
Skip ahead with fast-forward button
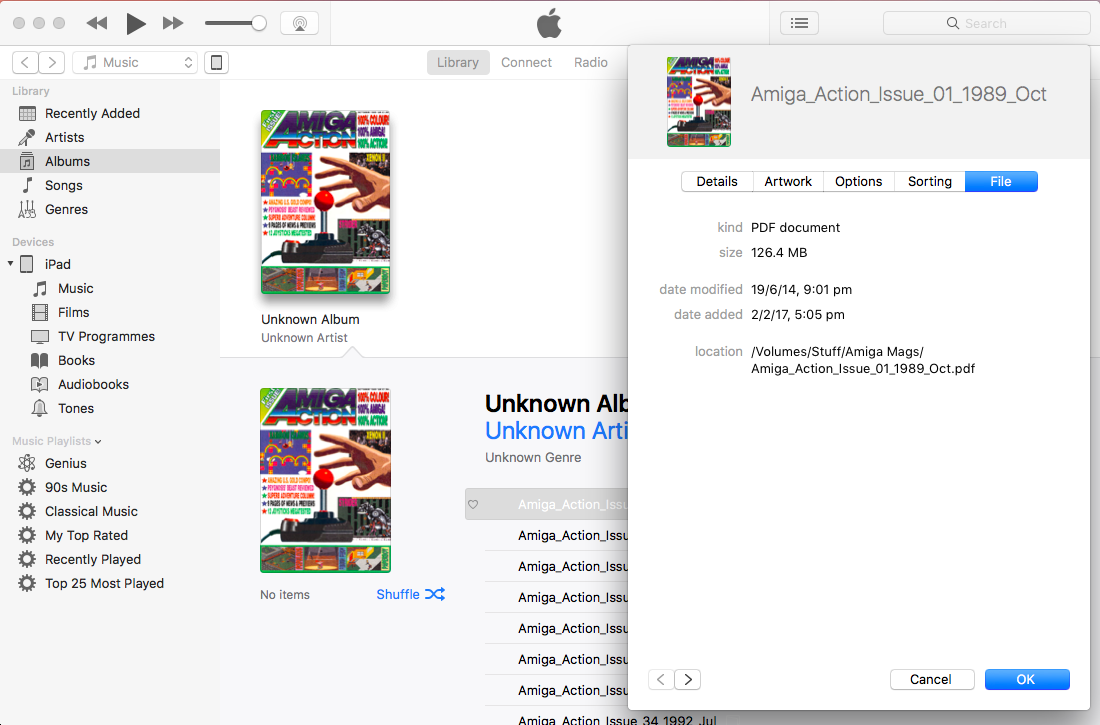tap(173, 23)
